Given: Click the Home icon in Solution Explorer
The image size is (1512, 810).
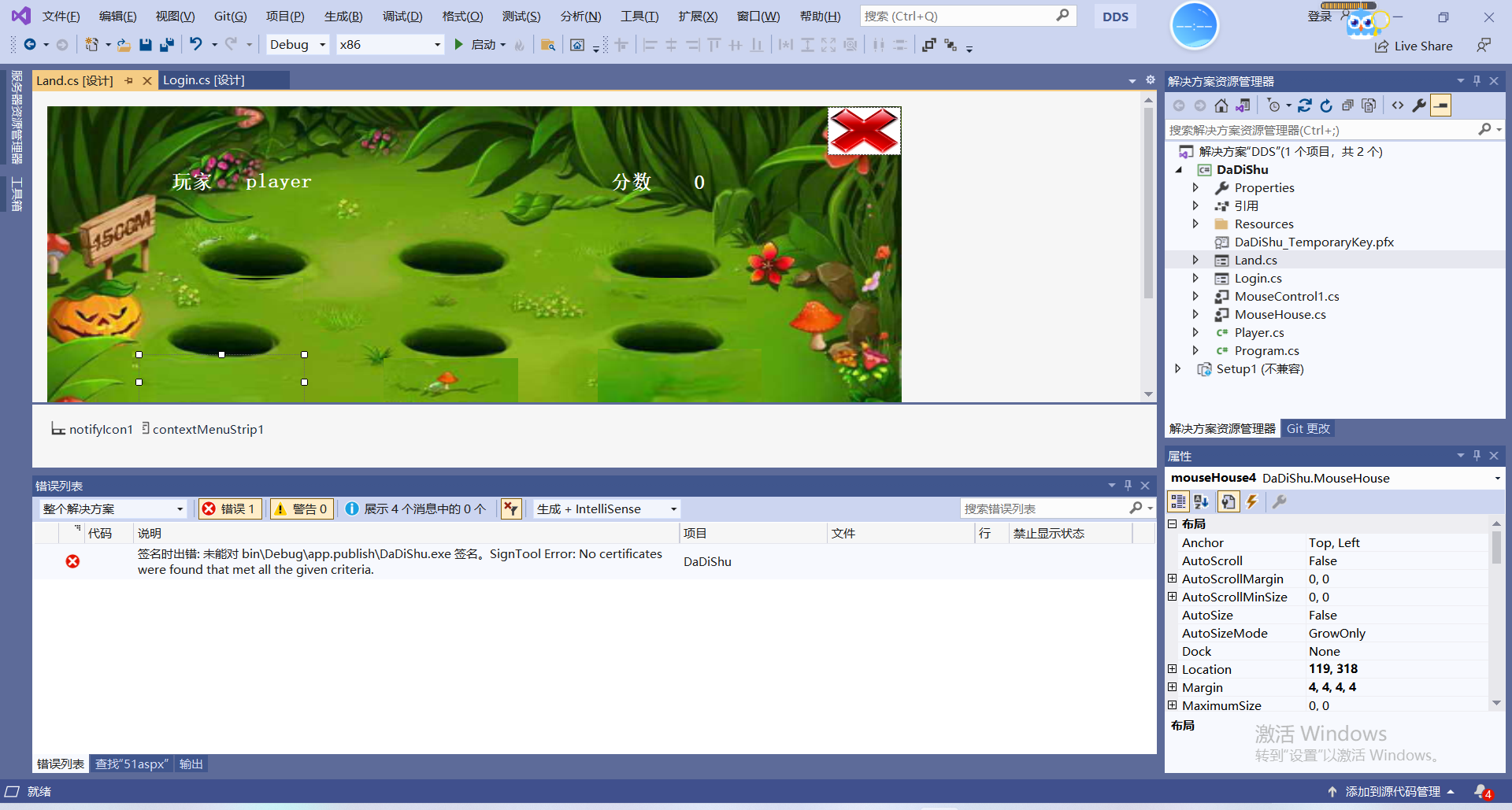Looking at the screenshot, I should pos(1221,105).
